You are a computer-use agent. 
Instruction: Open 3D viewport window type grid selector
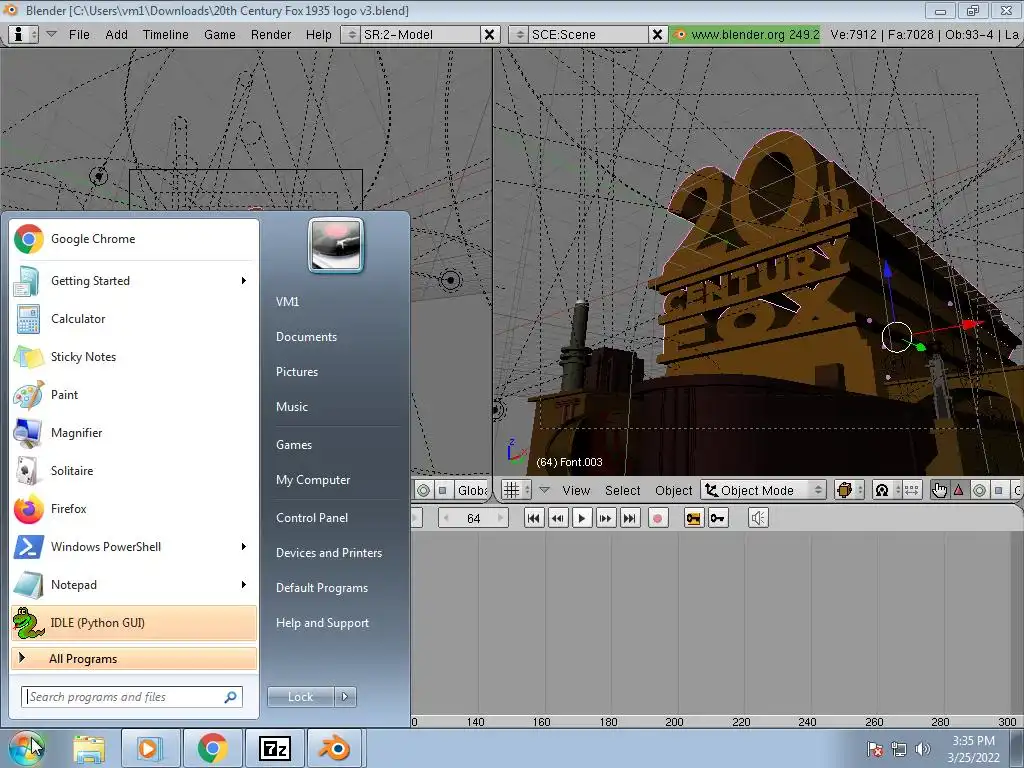(517, 490)
